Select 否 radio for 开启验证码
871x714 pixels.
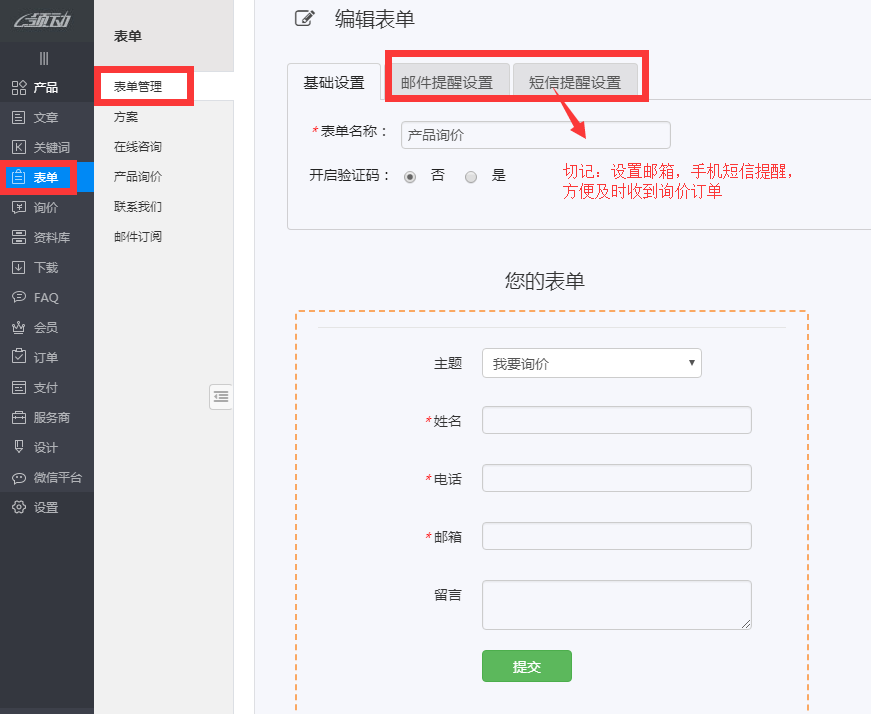tap(410, 177)
